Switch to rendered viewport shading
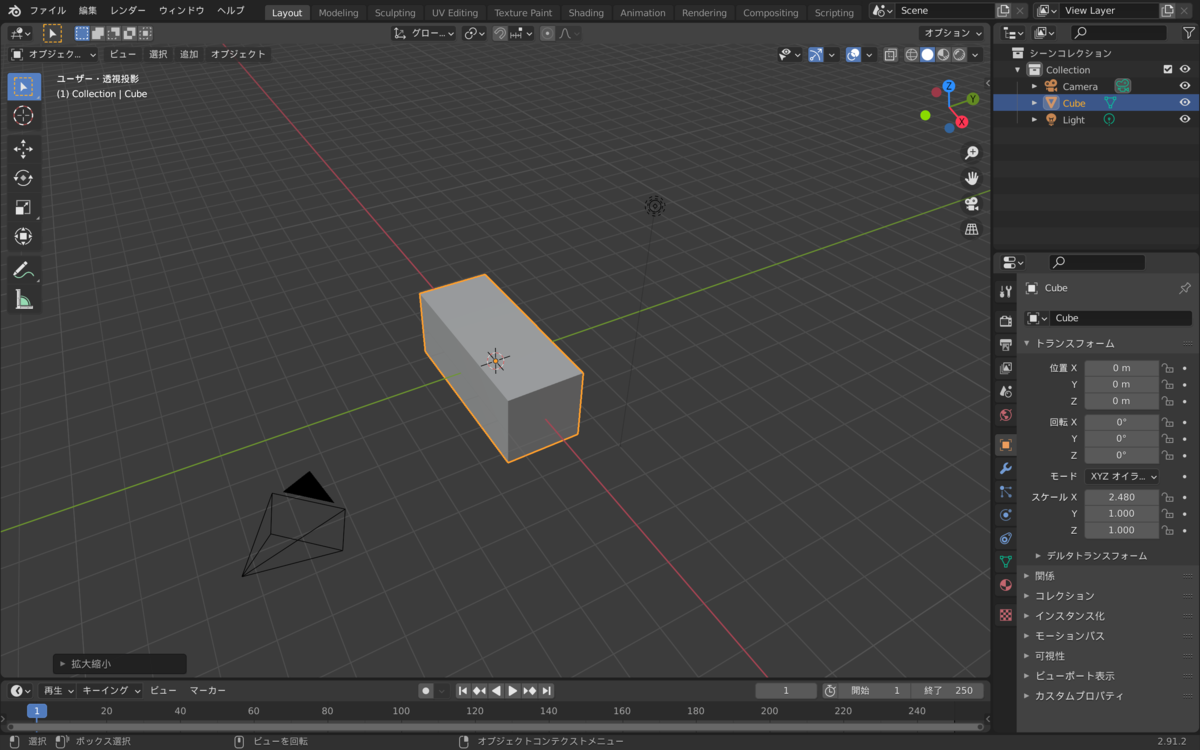The image size is (1200, 750). (959, 55)
